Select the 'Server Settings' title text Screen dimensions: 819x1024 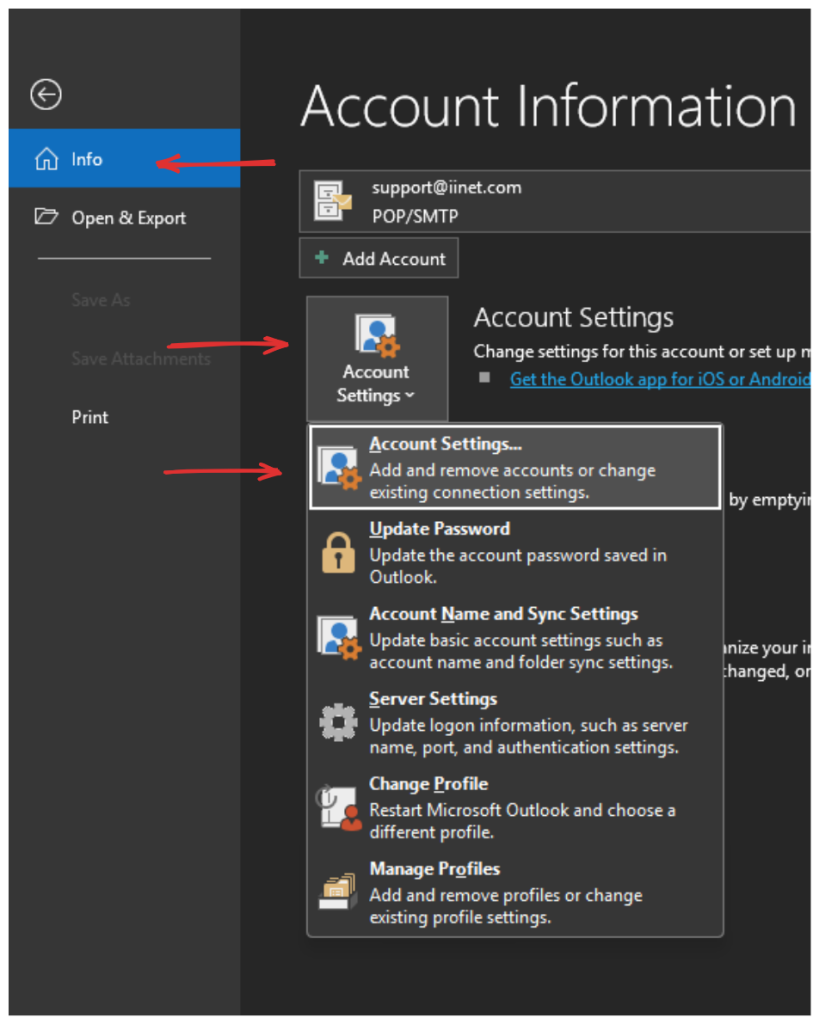[x=433, y=699]
